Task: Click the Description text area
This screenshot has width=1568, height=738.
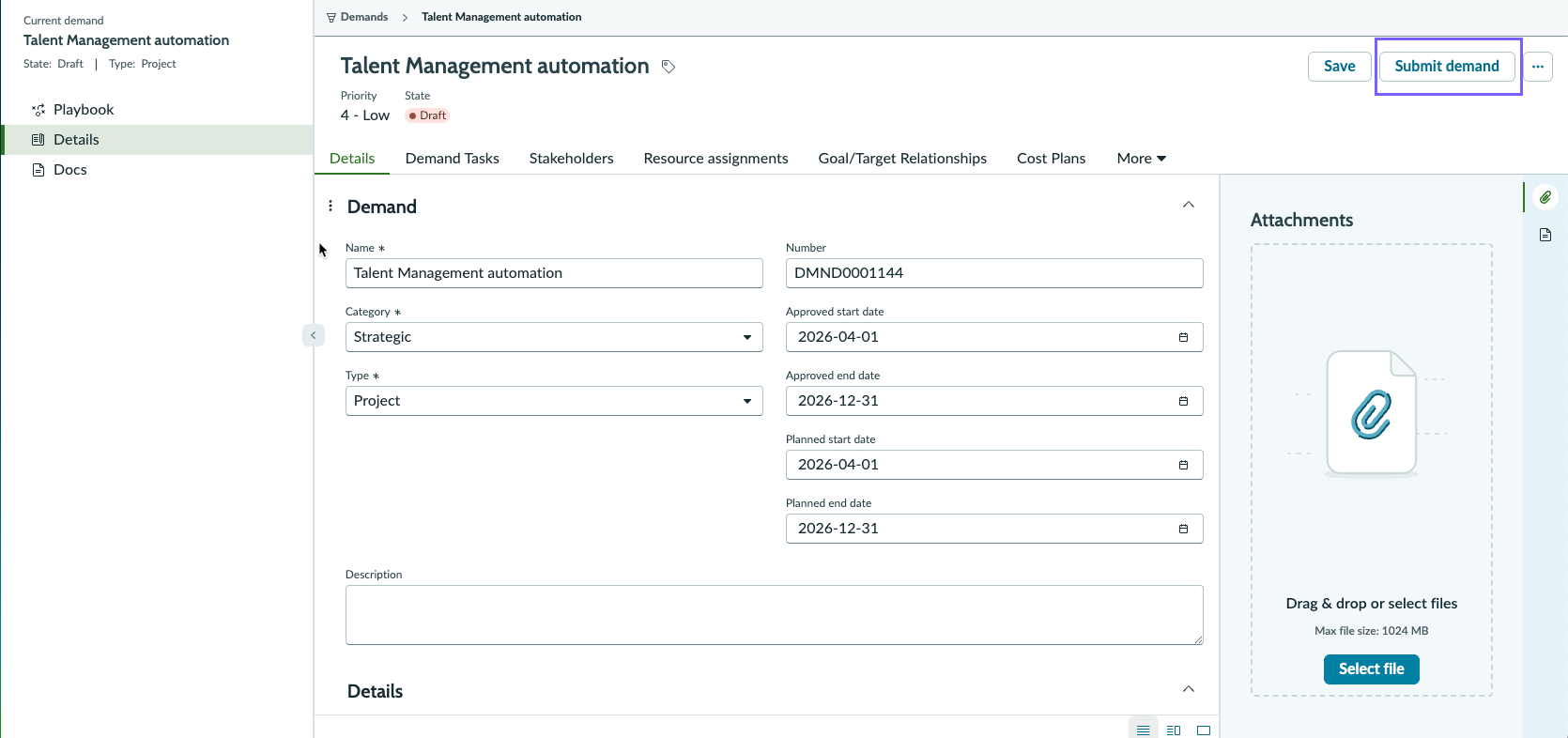Action: [x=774, y=615]
